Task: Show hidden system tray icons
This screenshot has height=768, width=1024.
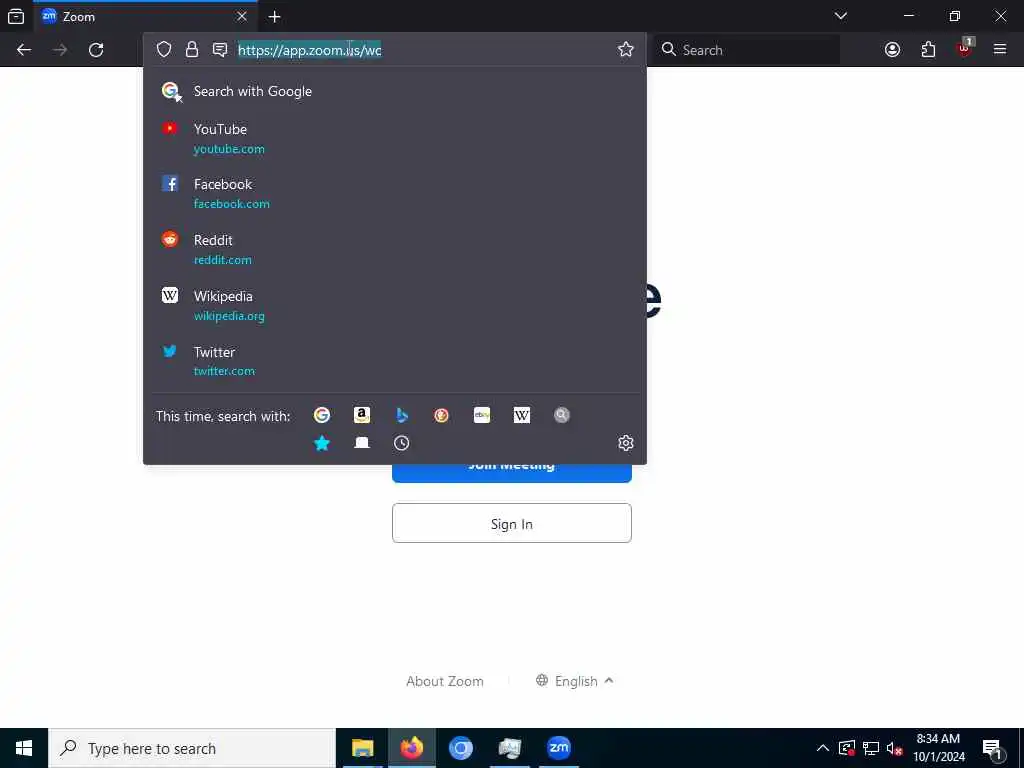Action: pos(823,748)
